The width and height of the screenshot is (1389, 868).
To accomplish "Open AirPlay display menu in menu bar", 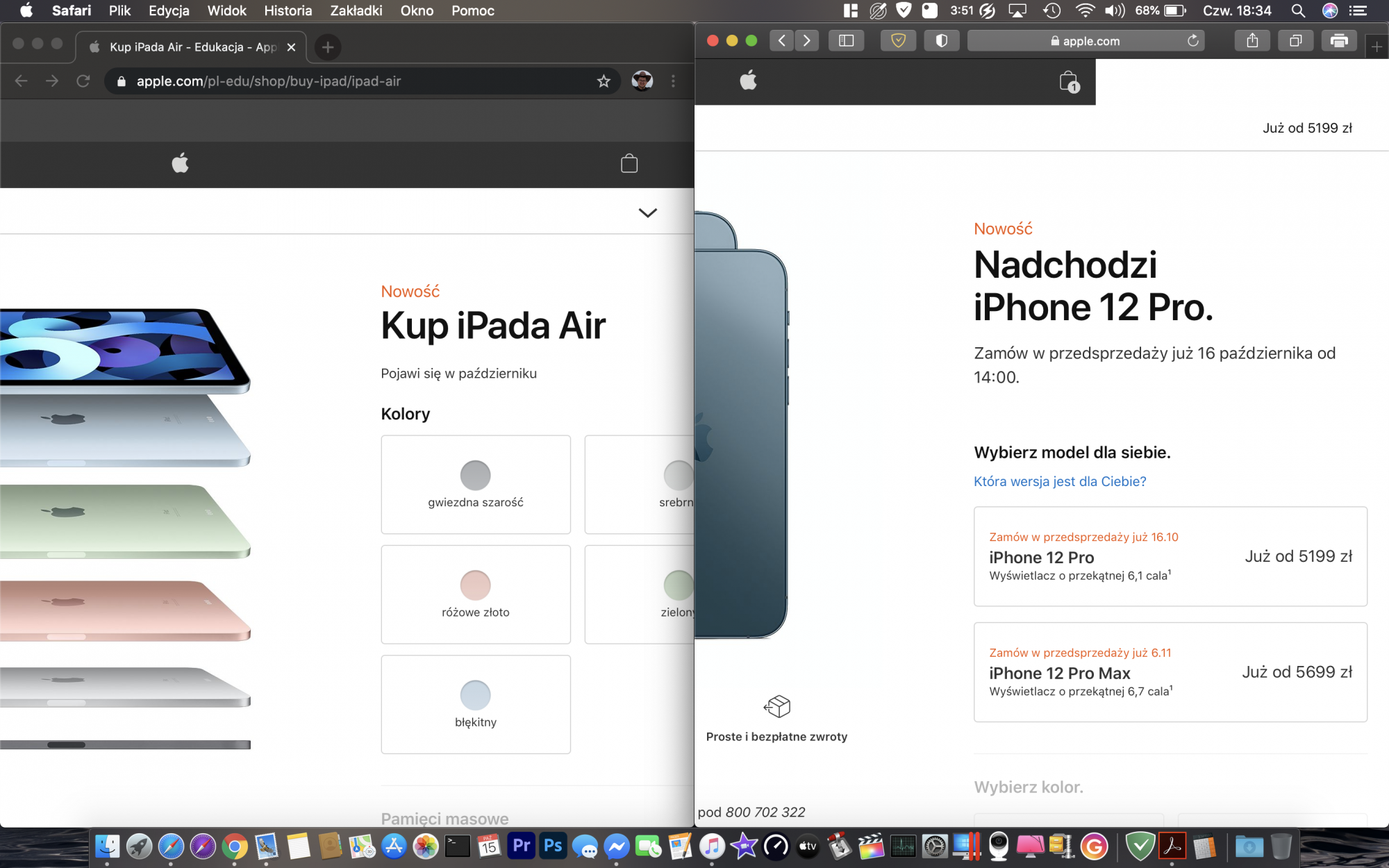I will [1017, 10].
